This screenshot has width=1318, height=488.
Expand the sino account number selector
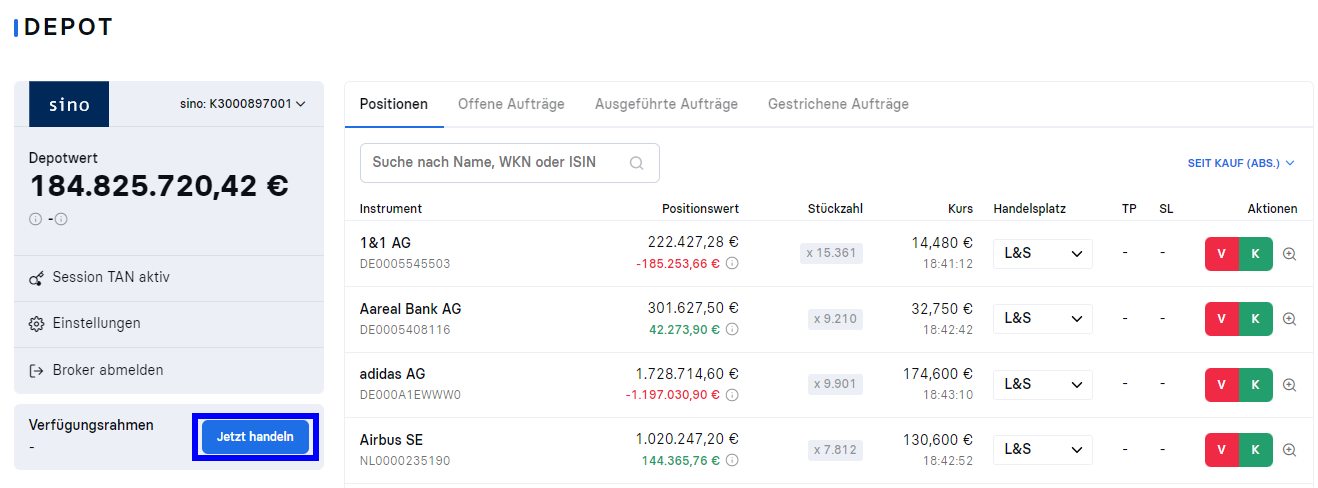point(243,104)
